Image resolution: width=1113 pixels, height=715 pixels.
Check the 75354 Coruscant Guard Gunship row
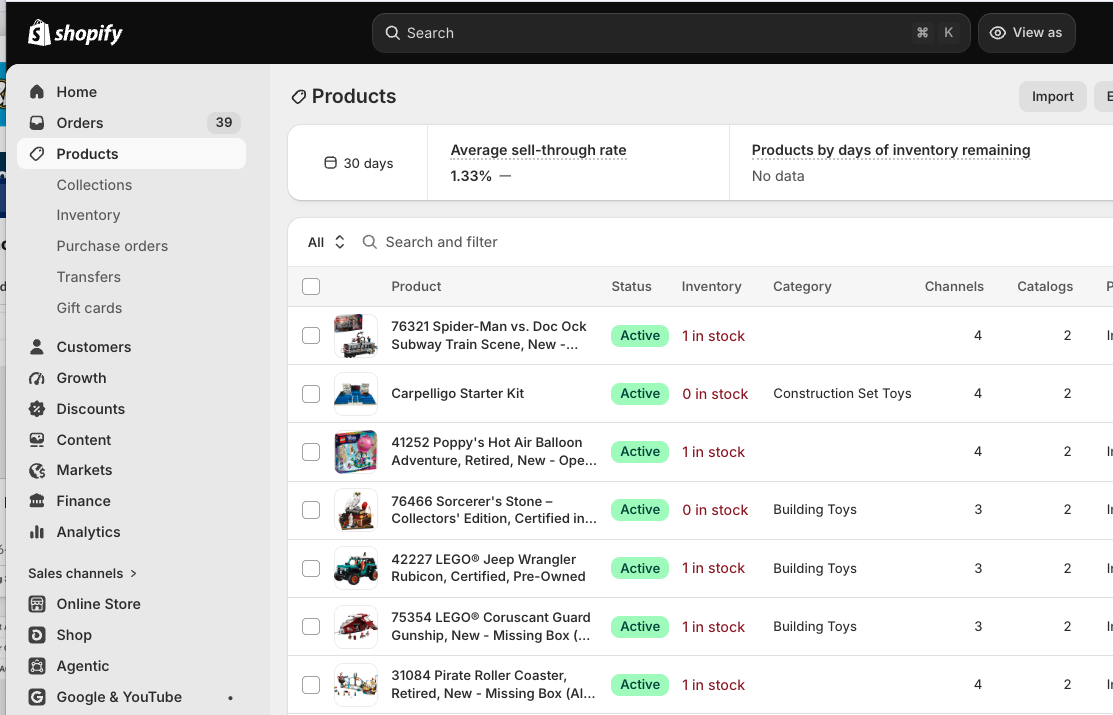coord(311,626)
